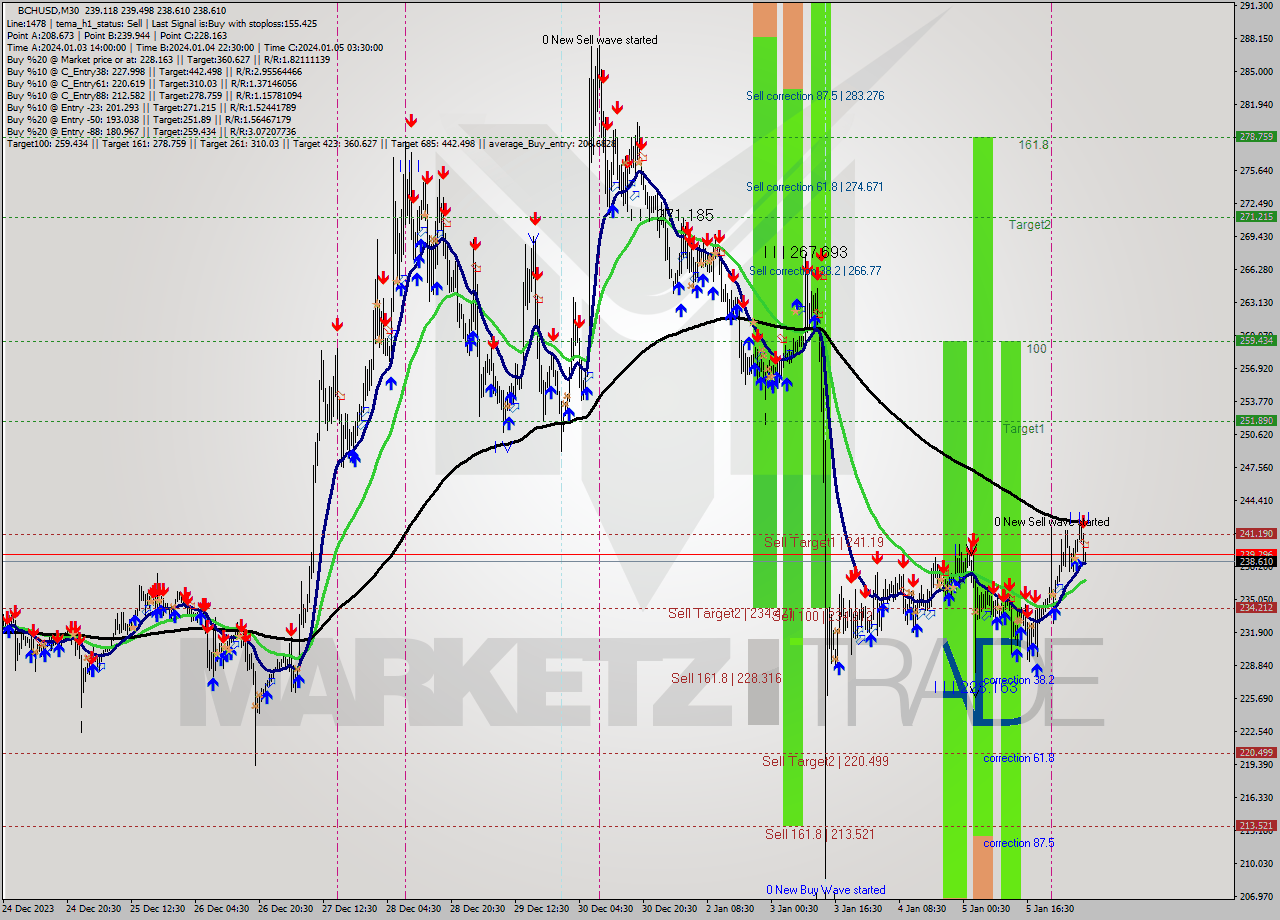
Task: Click 'Sell Target1 | 241.19' label
Action: [x=824, y=542]
